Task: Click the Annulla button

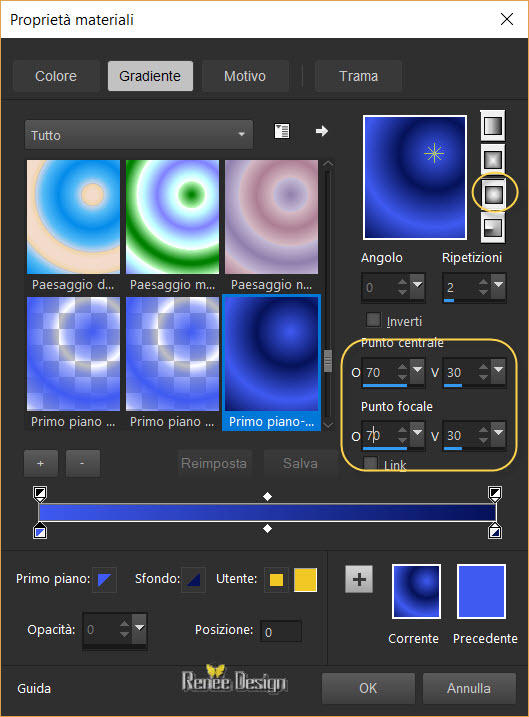Action: coord(469,688)
